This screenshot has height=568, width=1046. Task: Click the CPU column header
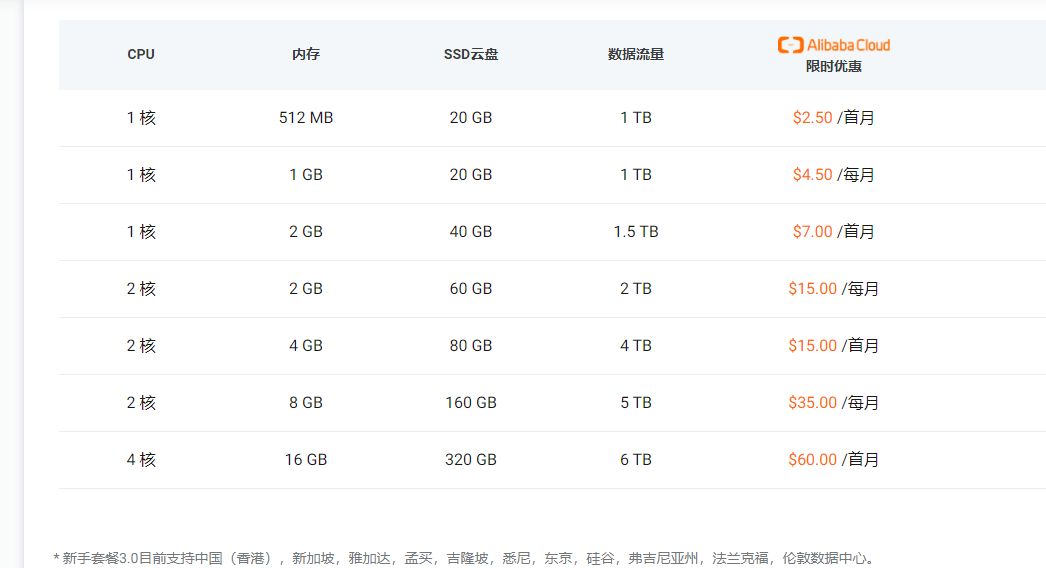pyautogui.click(x=141, y=54)
